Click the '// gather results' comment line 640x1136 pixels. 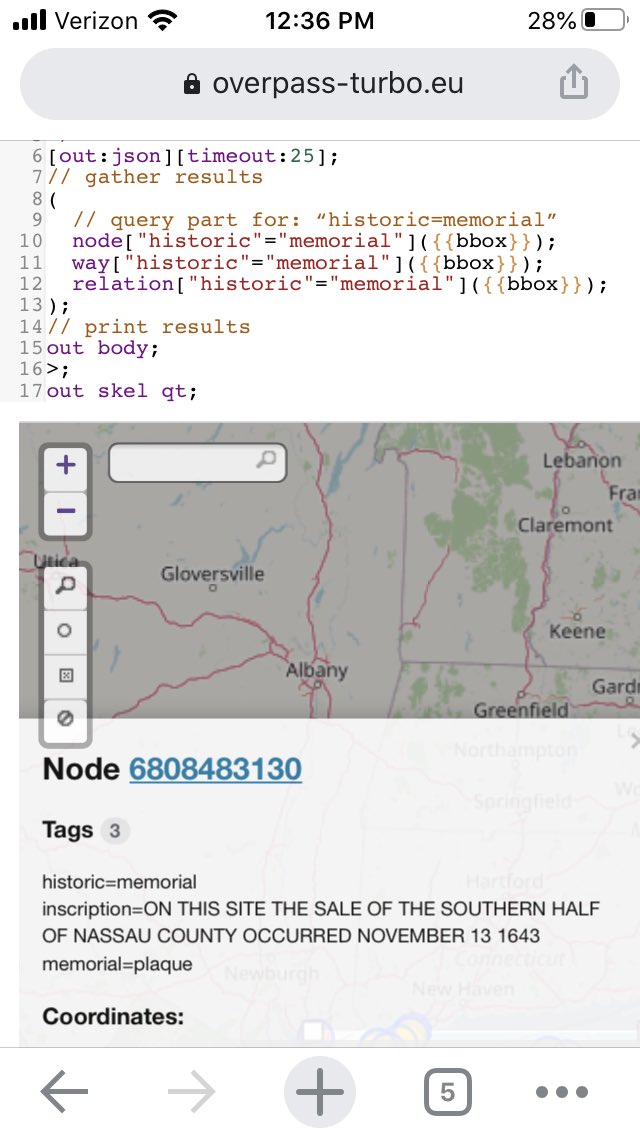point(154,177)
